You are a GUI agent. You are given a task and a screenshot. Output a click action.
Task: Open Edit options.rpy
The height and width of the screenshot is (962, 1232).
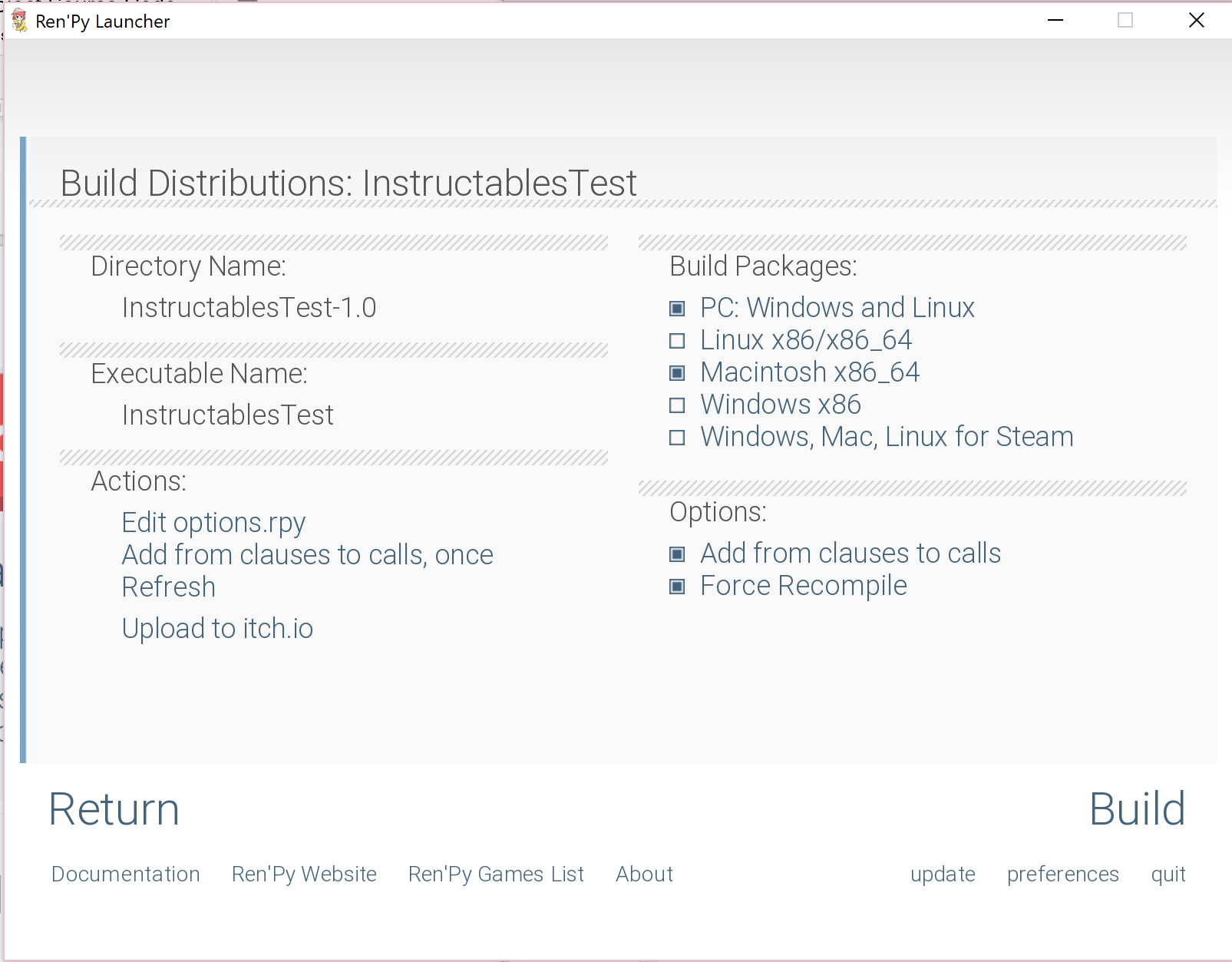[213, 522]
